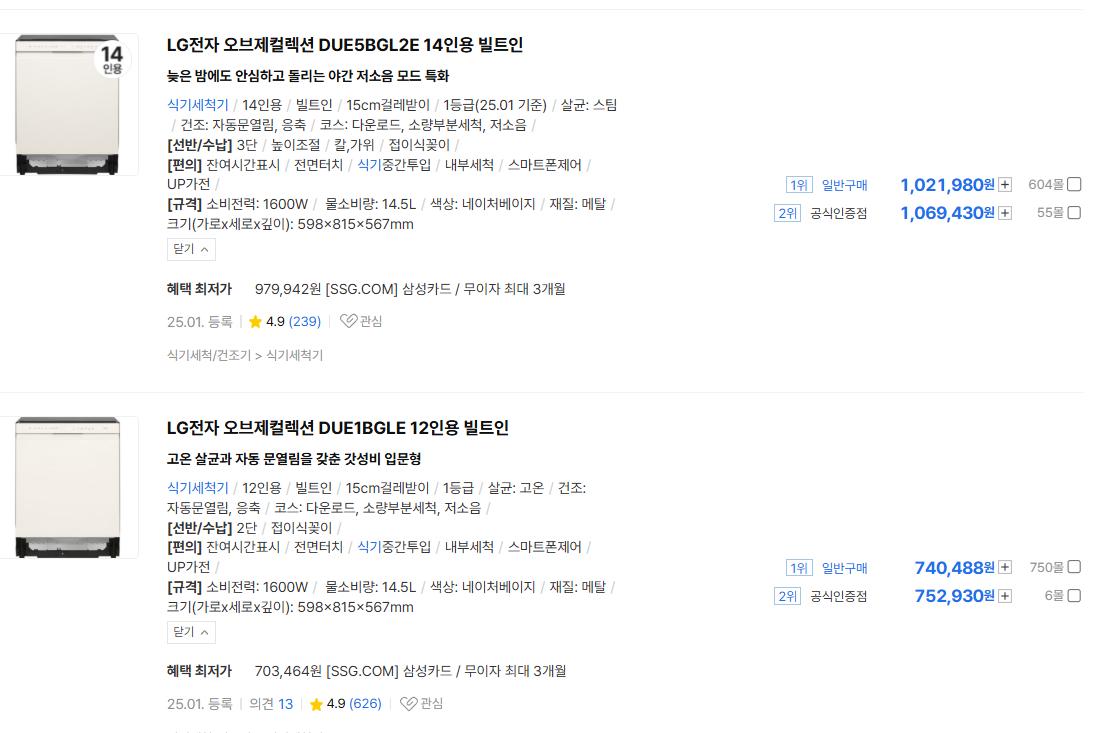Click plus icon beside 1,021,980원 price
The width and height of the screenshot is (1107, 733).
(x=1005, y=185)
